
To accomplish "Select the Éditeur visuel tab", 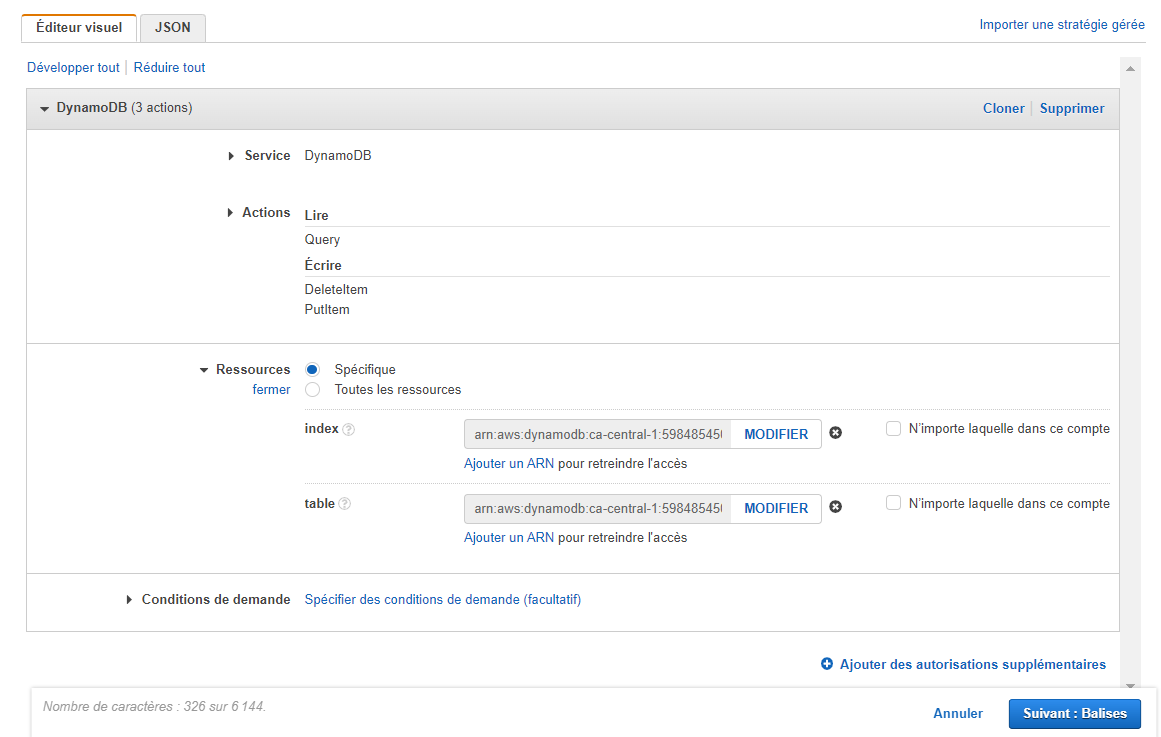I will (x=79, y=28).
